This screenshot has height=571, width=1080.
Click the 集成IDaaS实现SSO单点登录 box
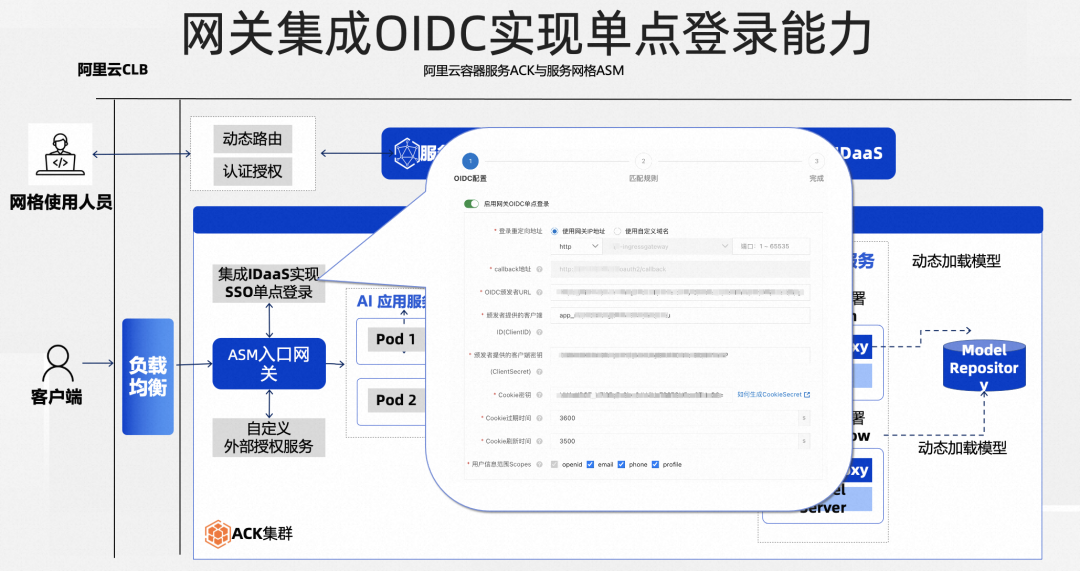[x=269, y=283]
